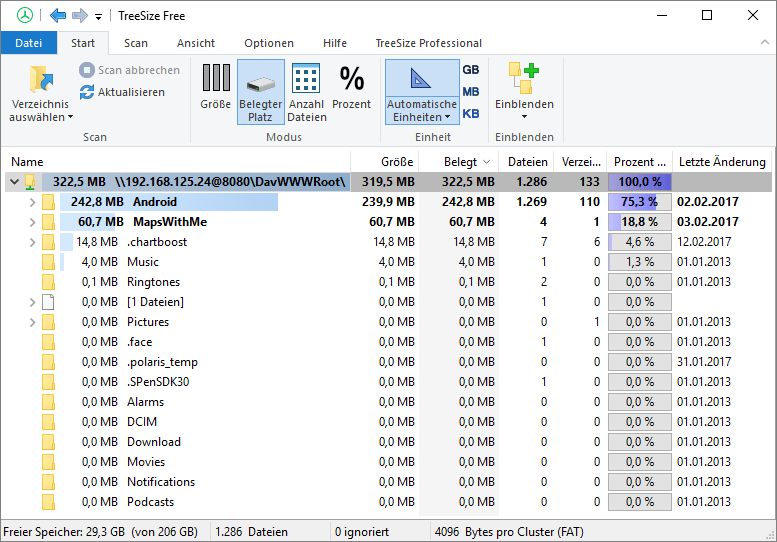Click the .chartboost folder icon
Viewport: 777px width, 542px height.
(48, 242)
